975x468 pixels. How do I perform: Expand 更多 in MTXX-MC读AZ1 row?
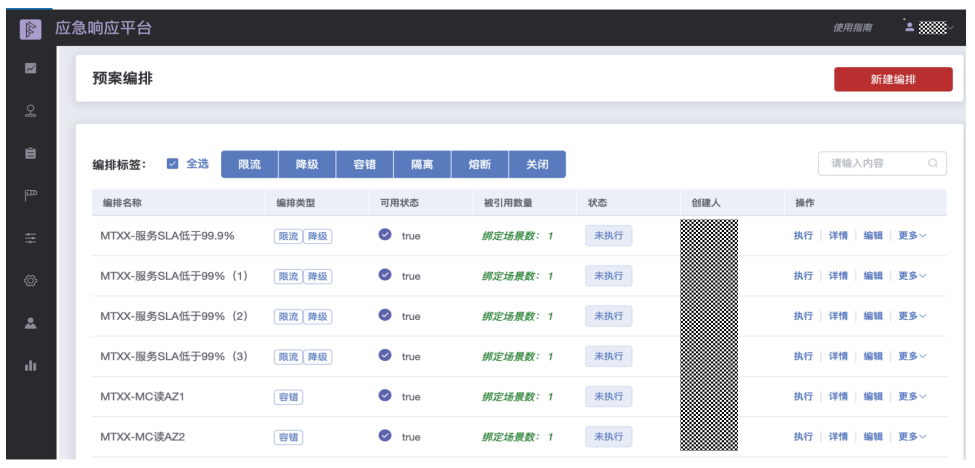(x=912, y=397)
